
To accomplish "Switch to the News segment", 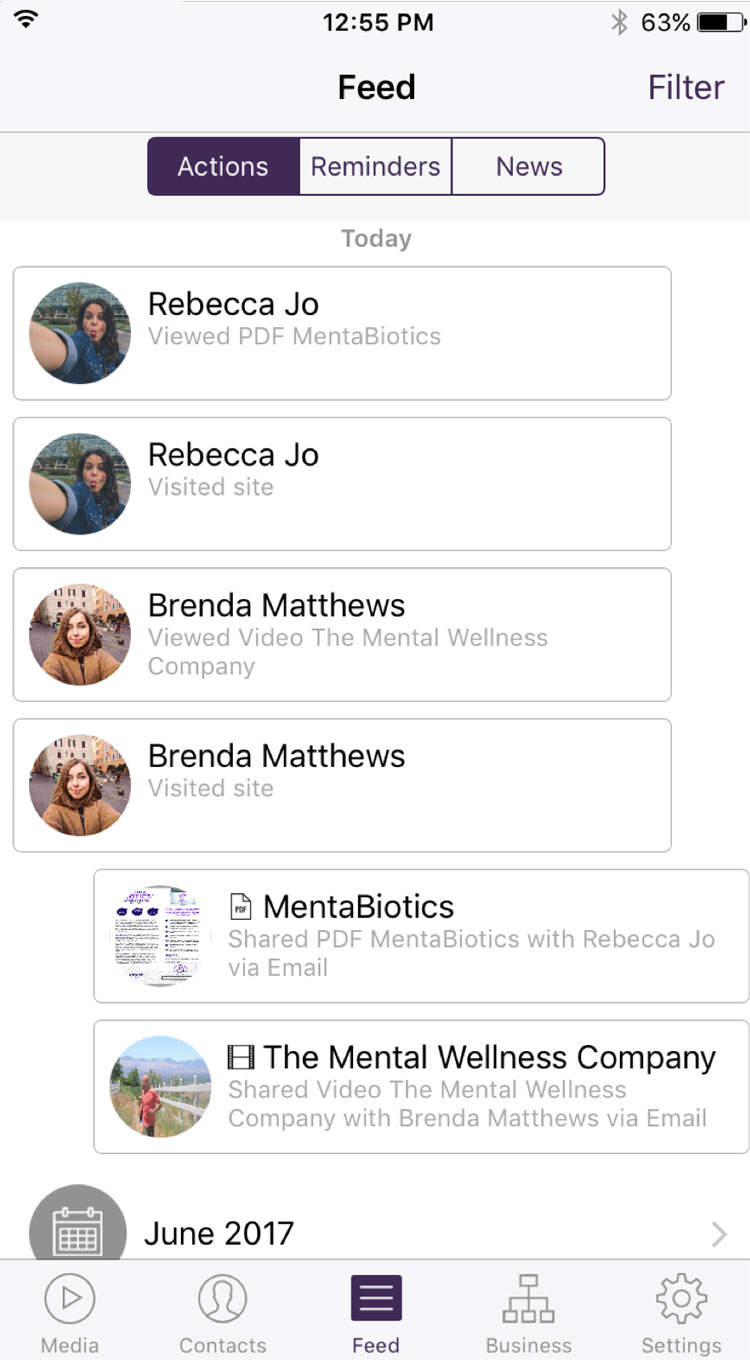I will pyautogui.click(x=529, y=166).
